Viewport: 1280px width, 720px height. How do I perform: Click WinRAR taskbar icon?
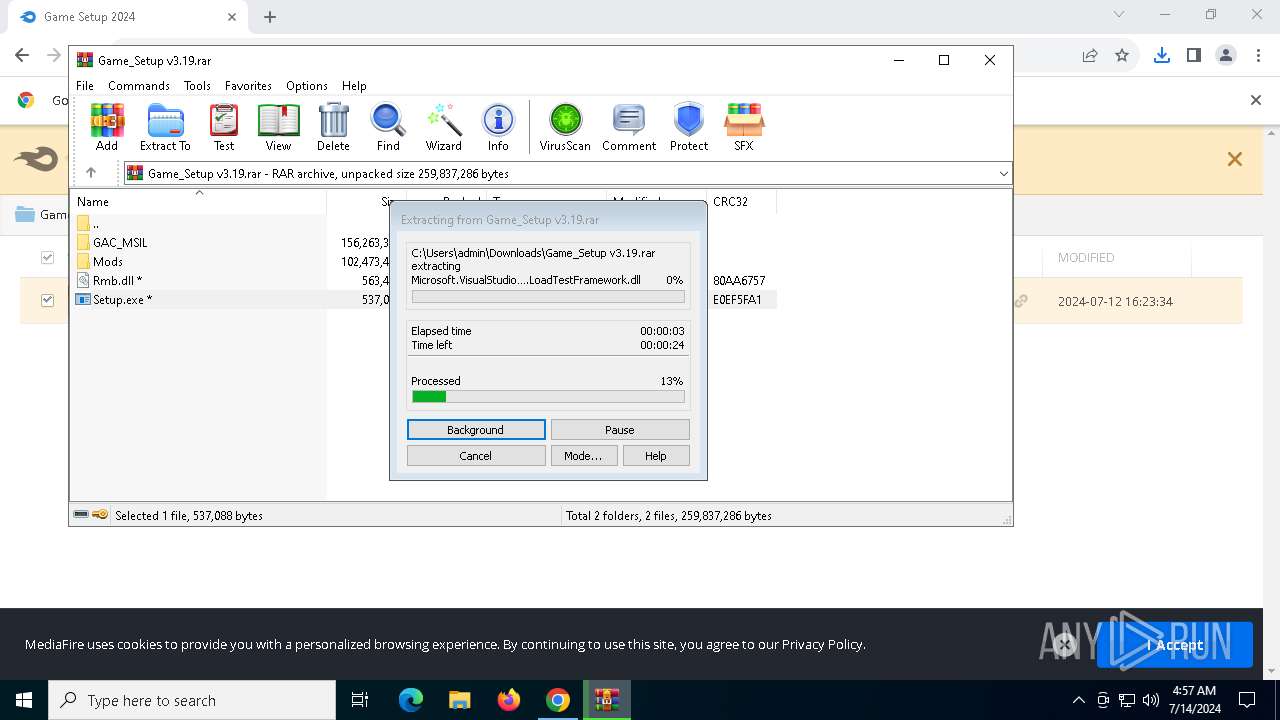coord(607,700)
